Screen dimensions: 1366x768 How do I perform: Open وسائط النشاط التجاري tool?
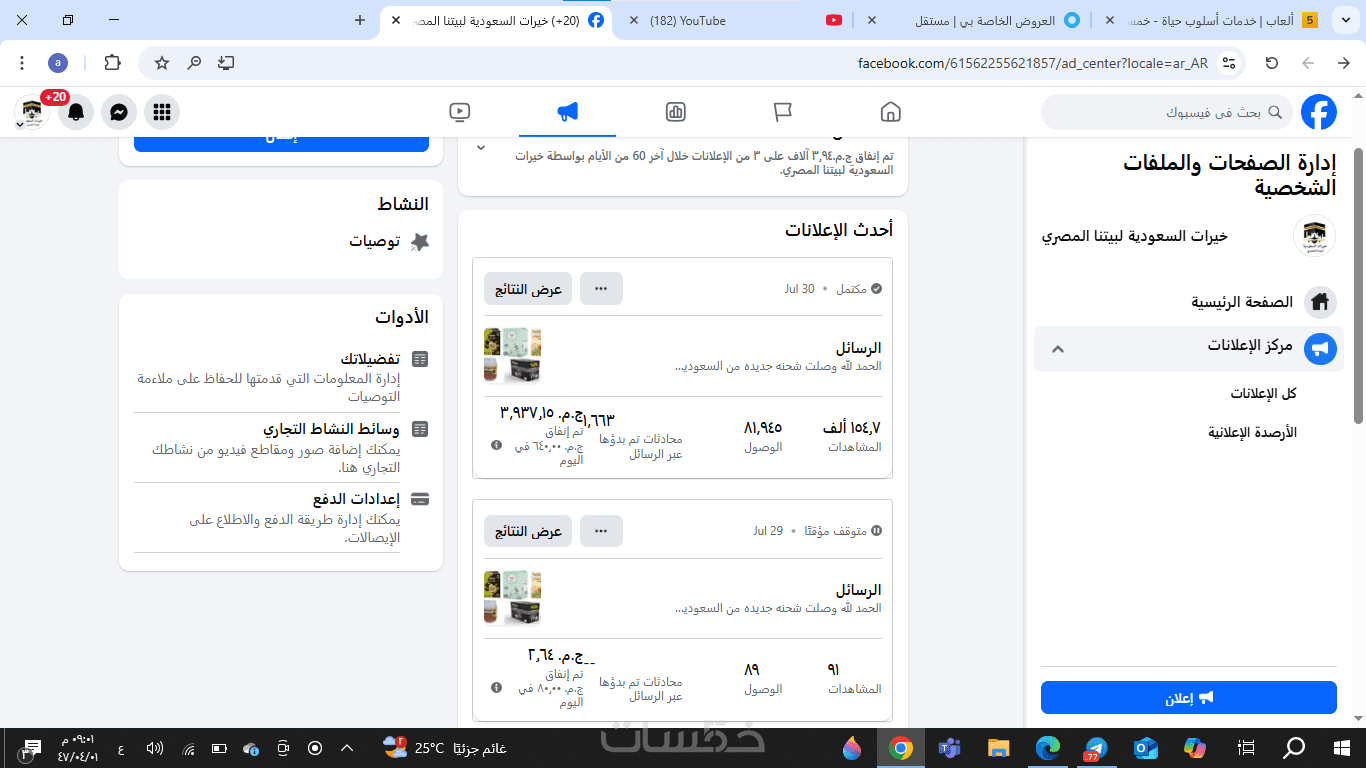point(281,447)
